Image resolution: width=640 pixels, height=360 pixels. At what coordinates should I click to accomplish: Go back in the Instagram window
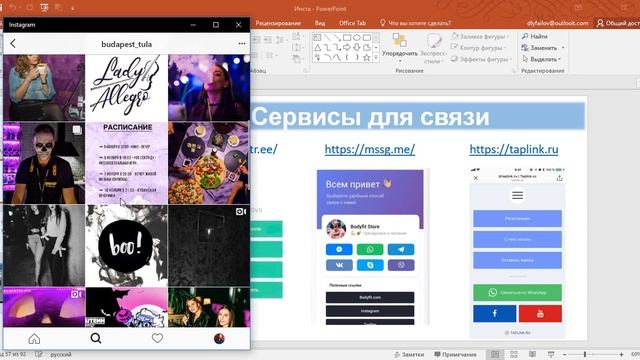(x=13, y=43)
